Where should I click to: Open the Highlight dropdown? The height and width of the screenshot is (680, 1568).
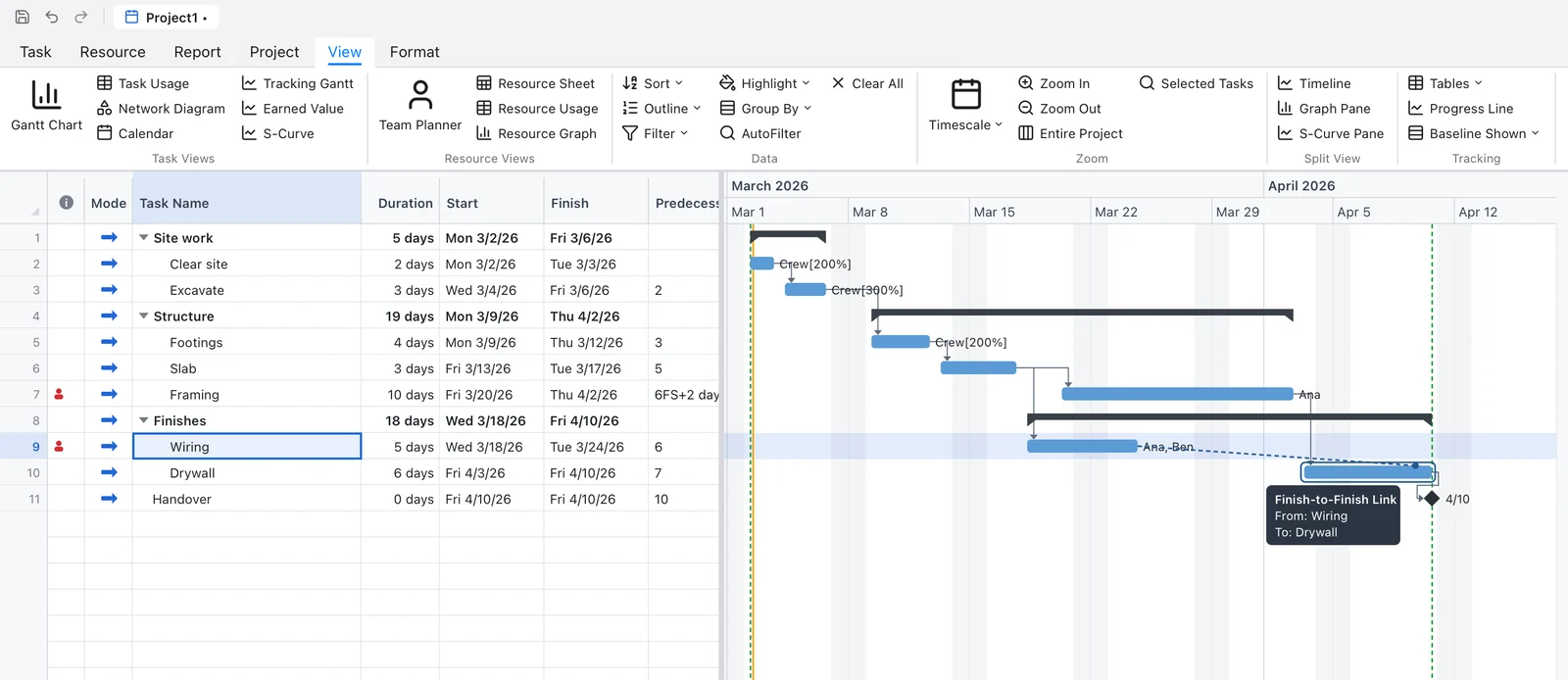point(764,83)
